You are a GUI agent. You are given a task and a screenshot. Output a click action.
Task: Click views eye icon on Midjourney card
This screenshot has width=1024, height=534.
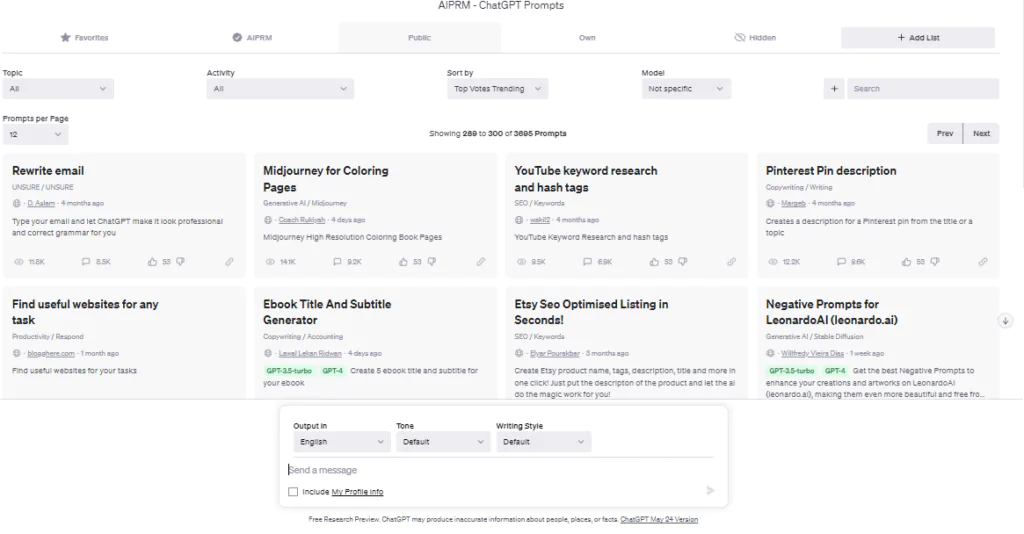tap(270, 262)
